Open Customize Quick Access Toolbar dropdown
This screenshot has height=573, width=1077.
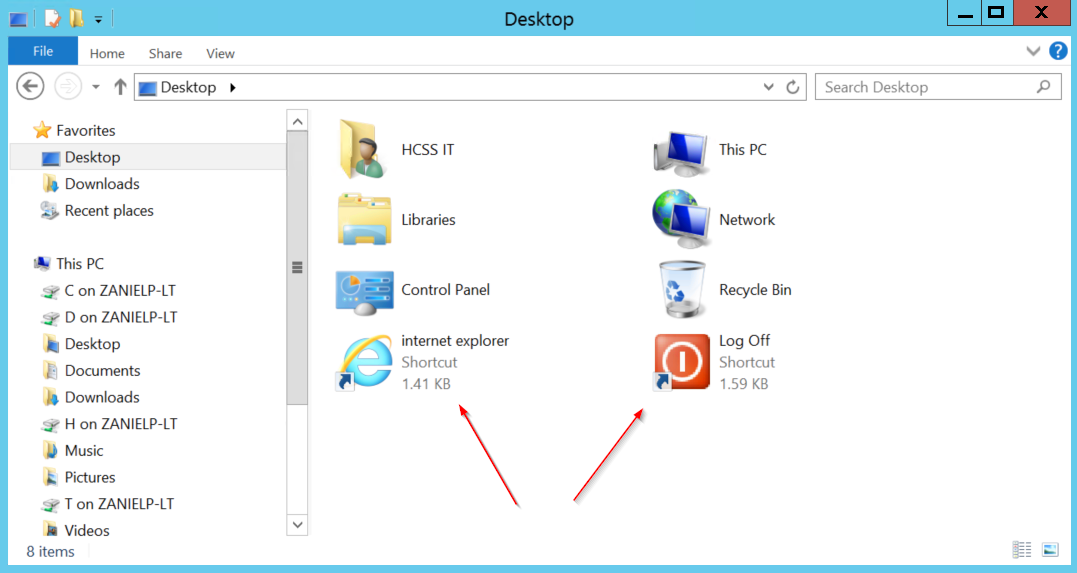98,20
